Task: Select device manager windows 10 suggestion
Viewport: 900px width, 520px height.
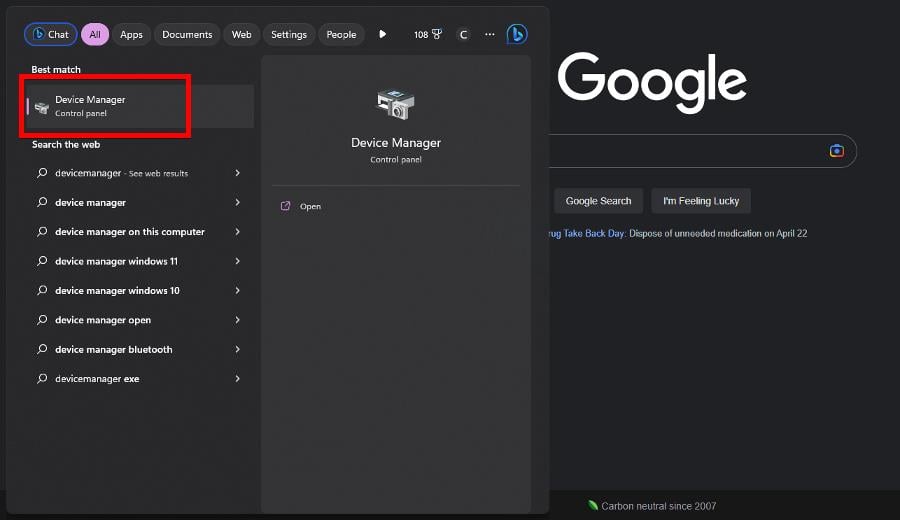Action: (117, 290)
